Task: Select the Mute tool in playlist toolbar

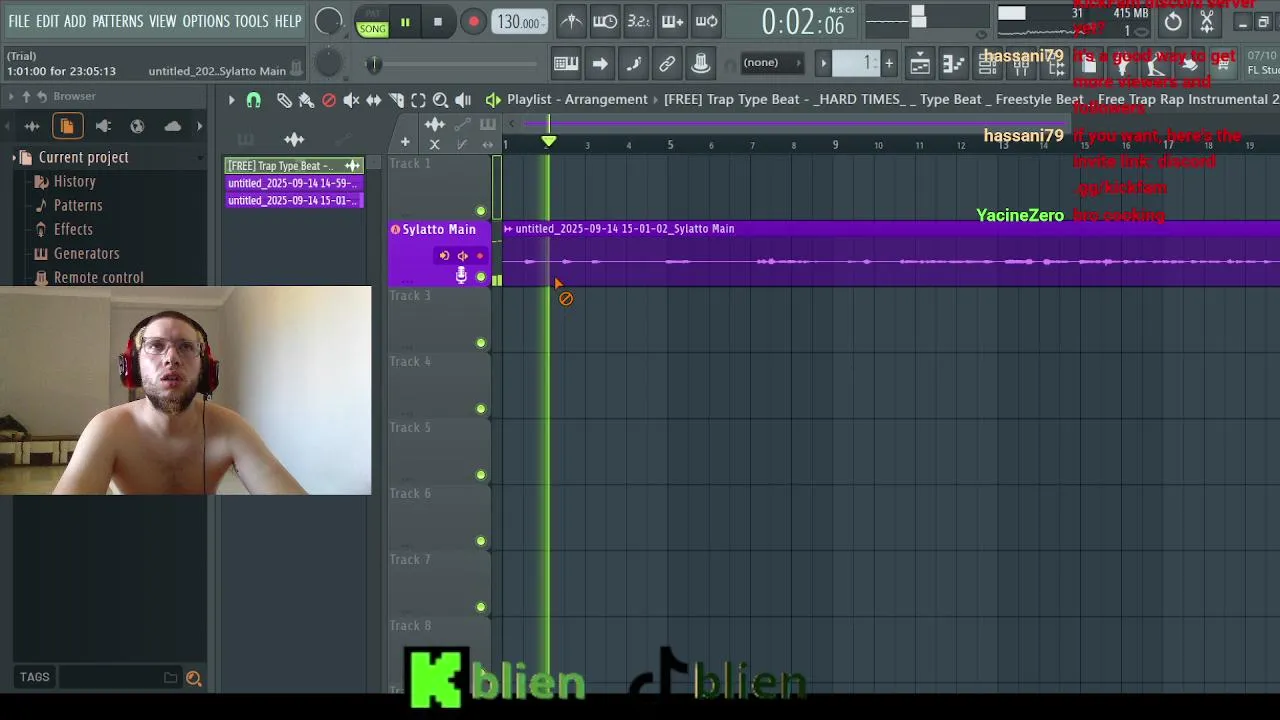Action: pos(351,100)
